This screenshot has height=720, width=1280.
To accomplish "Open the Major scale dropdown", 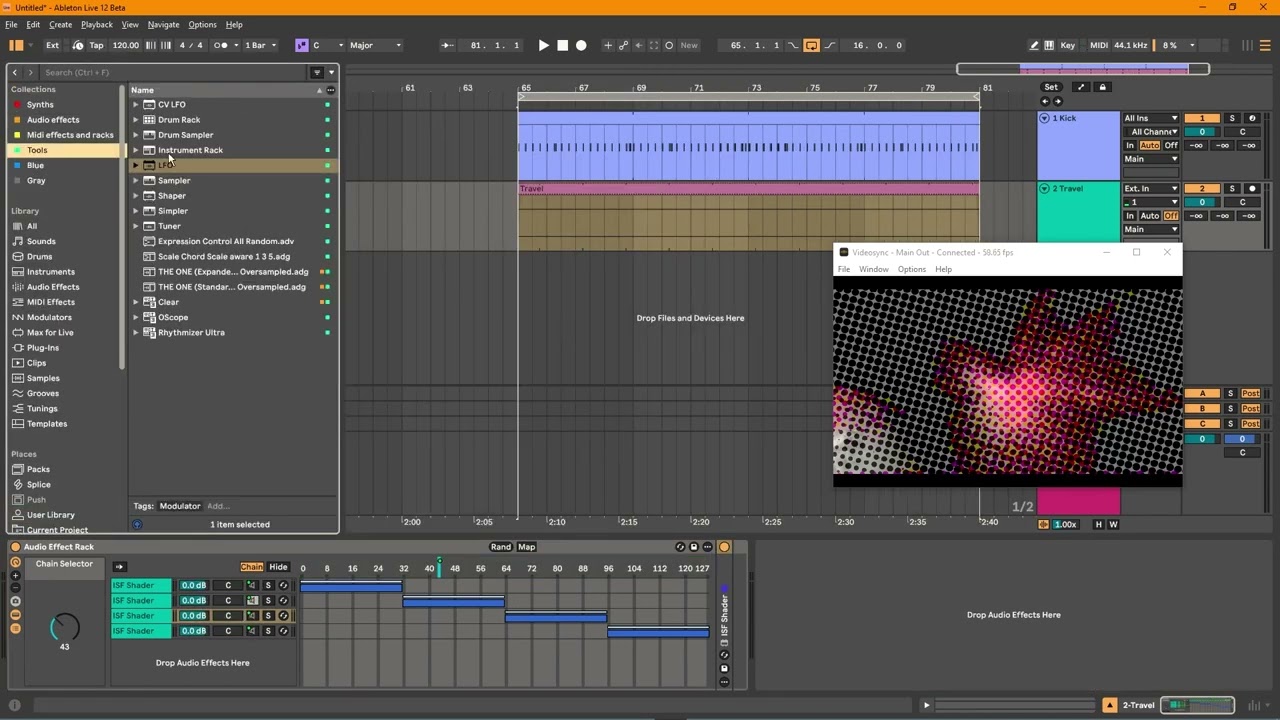I will [x=375, y=45].
